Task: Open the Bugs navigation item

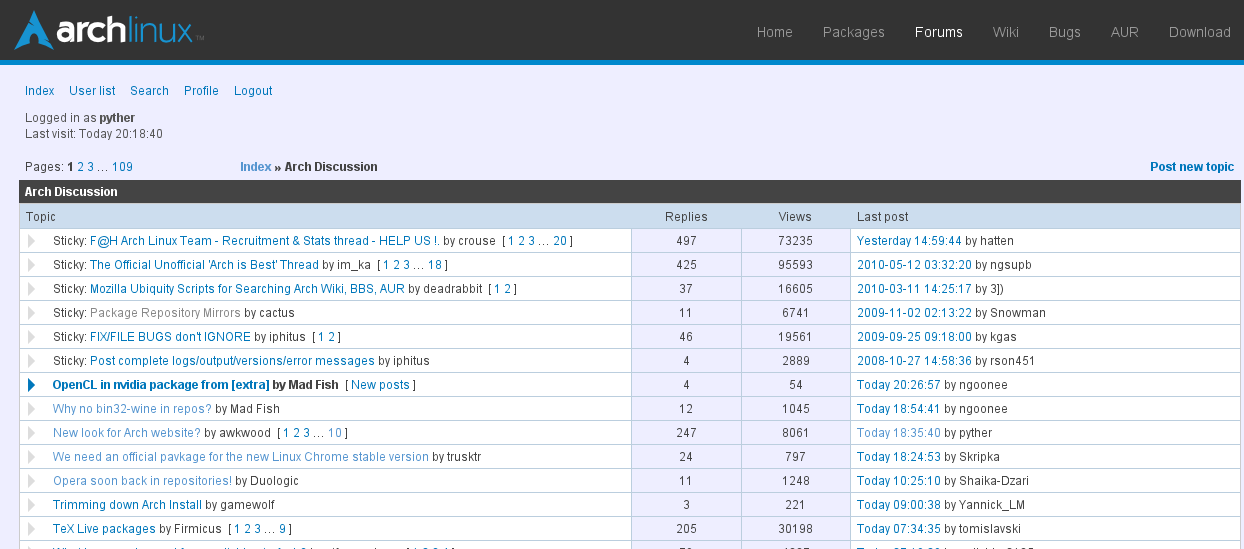Action: coord(1064,32)
